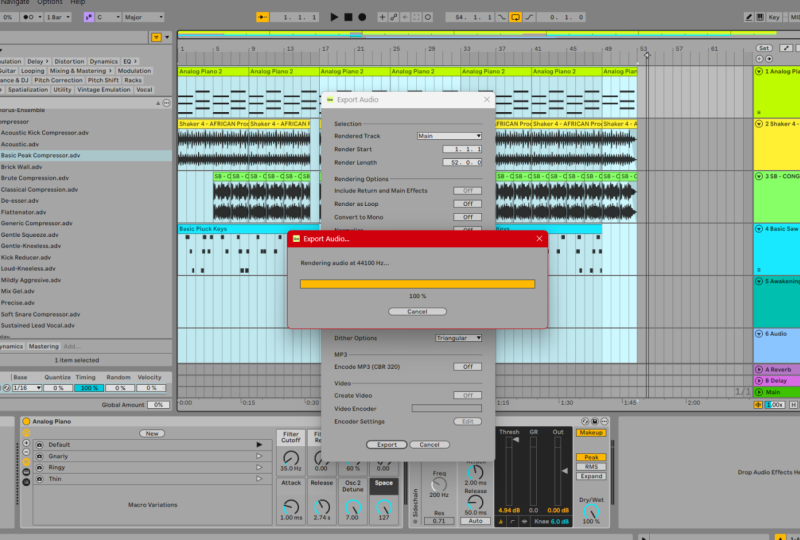This screenshot has width=800, height=540.
Task: Click the compressor Thresh slider
Action: point(509,471)
